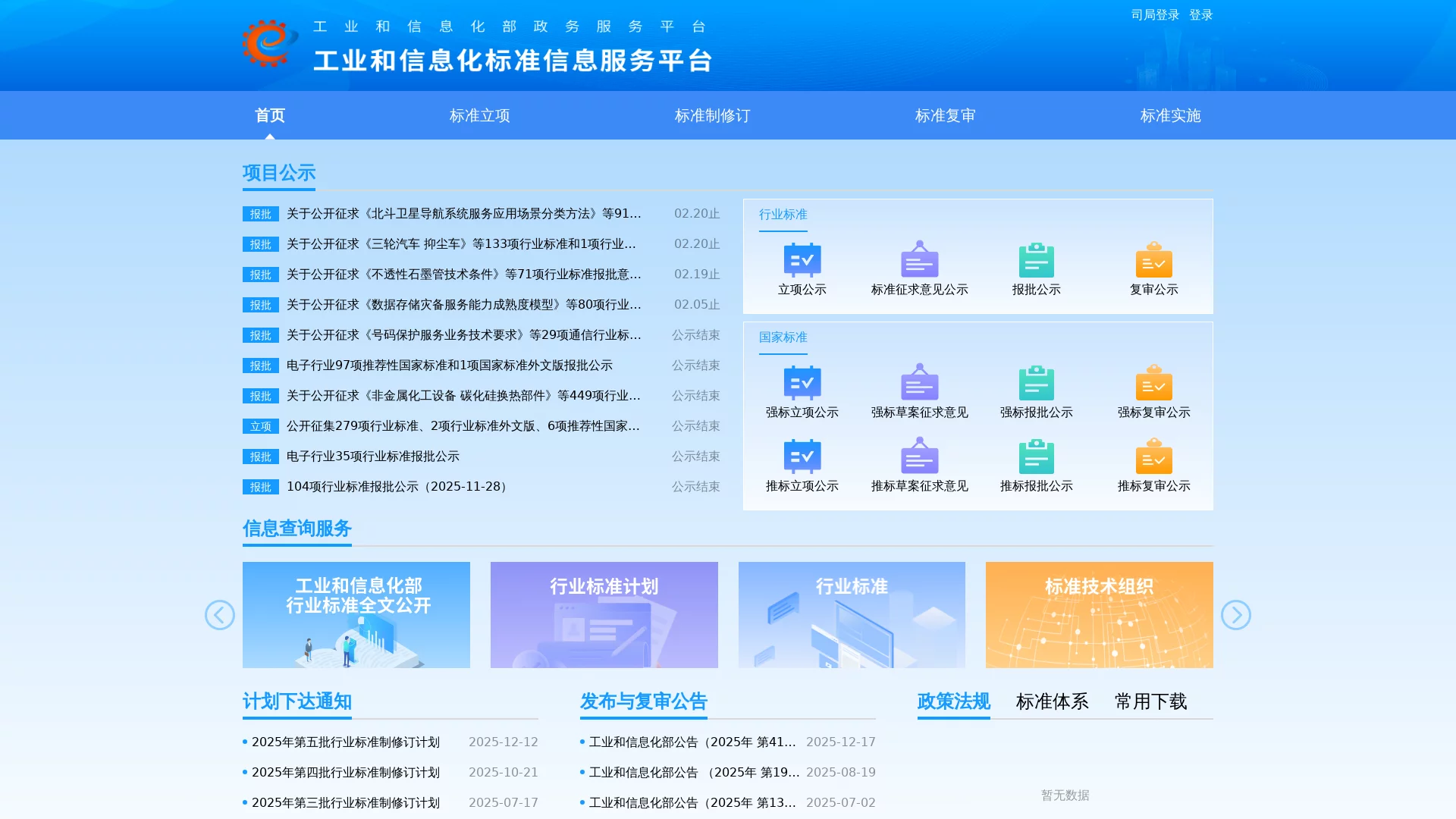The width and height of the screenshot is (1456, 819).
Task: Open the 立项公示 icon under 行业标准
Action: point(802,267)
